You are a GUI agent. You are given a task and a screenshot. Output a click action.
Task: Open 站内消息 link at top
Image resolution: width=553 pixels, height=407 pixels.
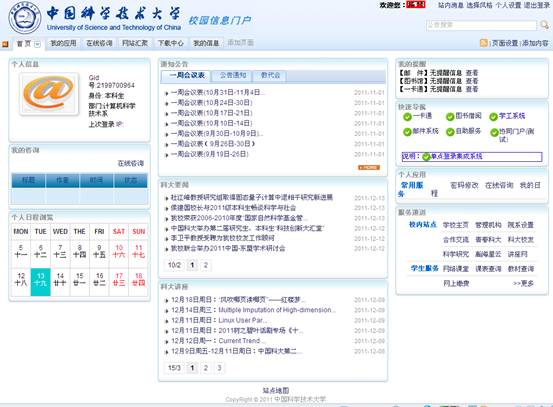click(x=450, y=5)
